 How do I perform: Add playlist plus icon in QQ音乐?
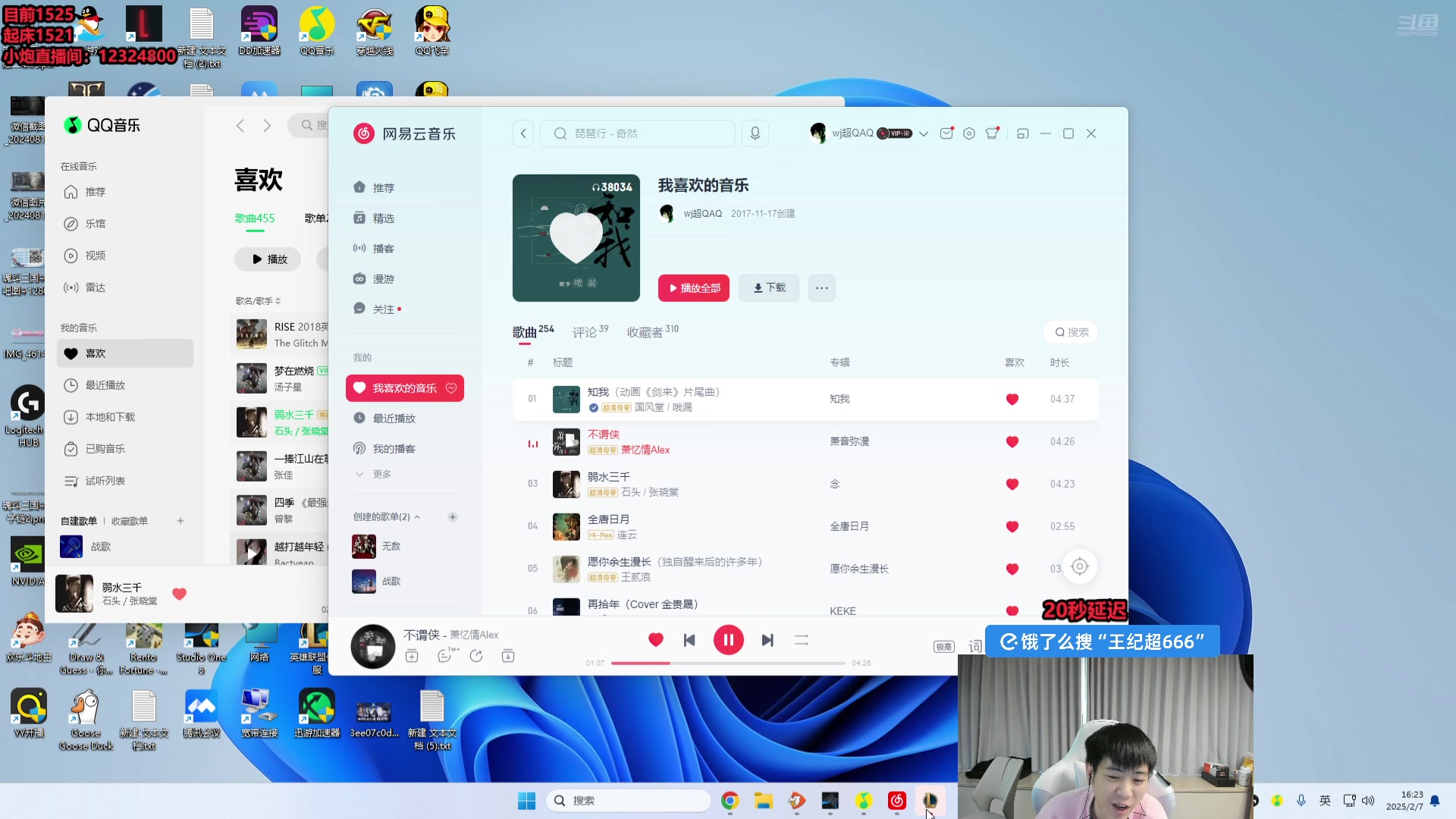tap(180, 521)
